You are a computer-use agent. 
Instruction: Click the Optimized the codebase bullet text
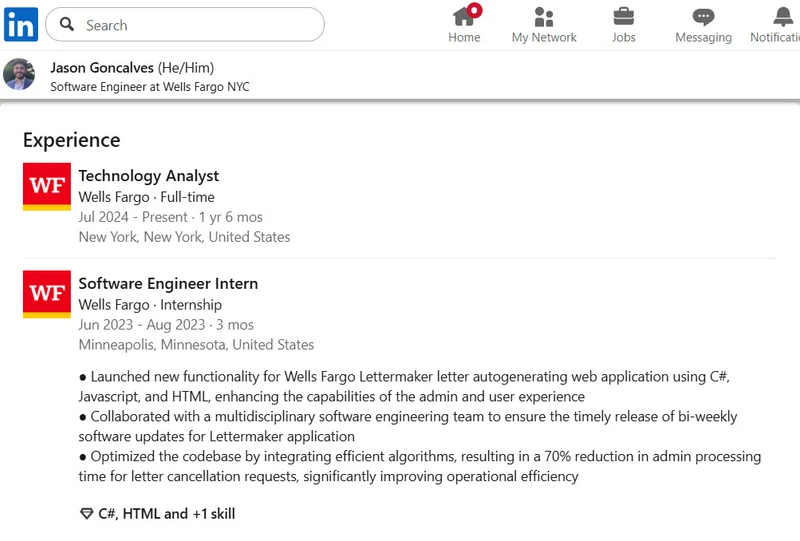[x=420, y=466]
